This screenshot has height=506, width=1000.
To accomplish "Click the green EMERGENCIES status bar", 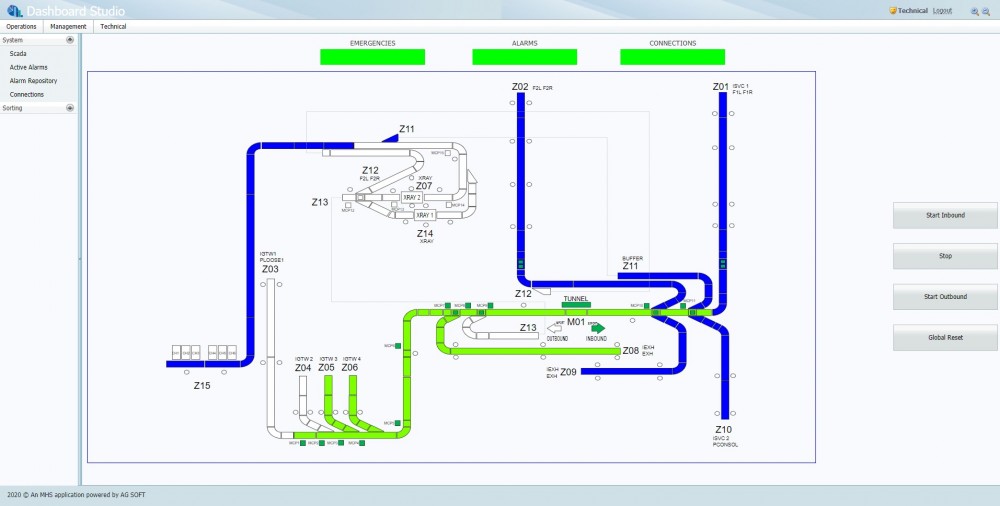I will [372, 57].
